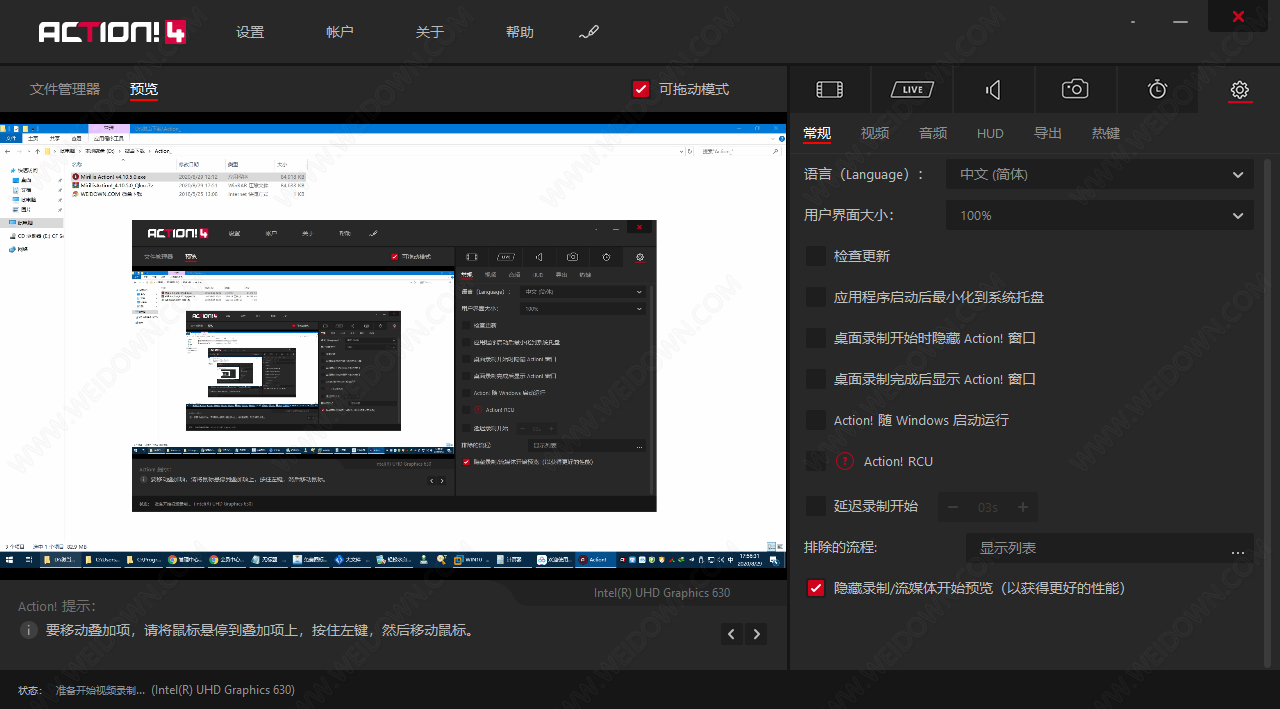The height and width of the screenshot is (709, 1280).
Task: Open the 导出 settings tab
Action: (x=1048, y=133)
